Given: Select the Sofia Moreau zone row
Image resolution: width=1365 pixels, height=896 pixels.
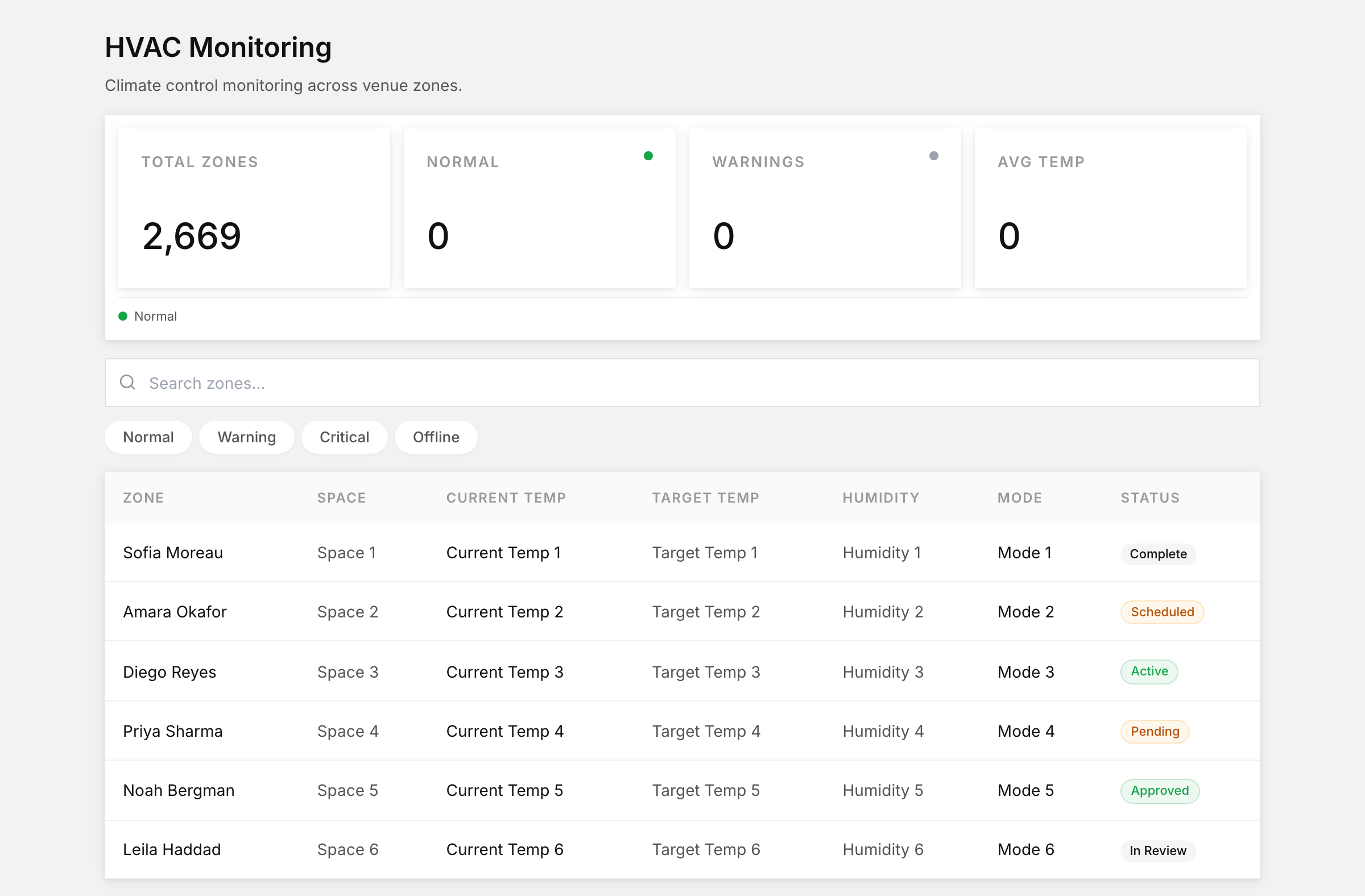Looking at the screenshot, I should [682, 553].
